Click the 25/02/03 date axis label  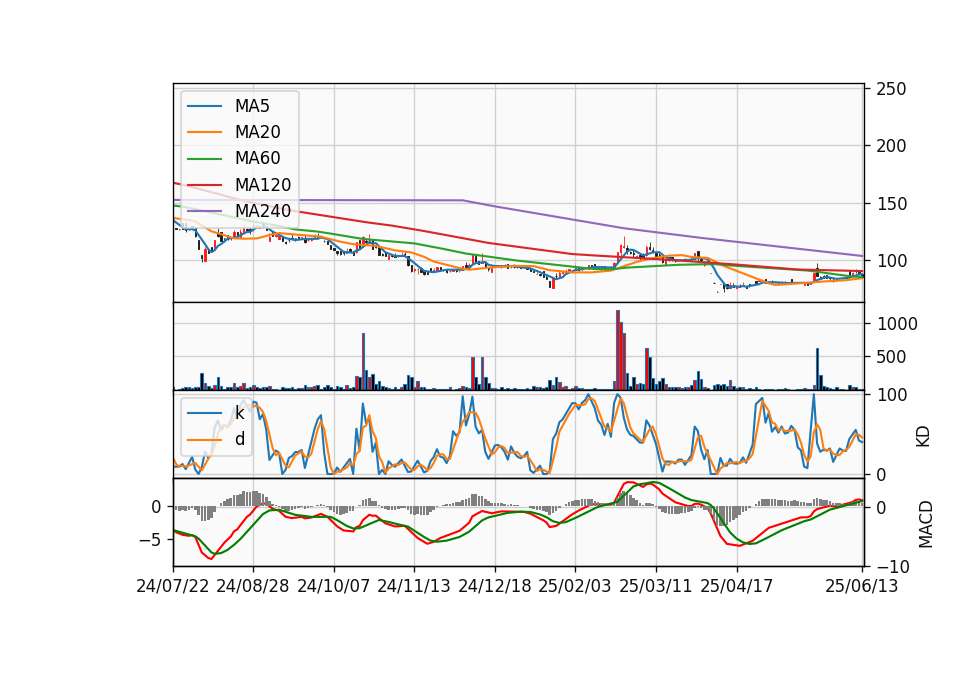coord(575,586)
